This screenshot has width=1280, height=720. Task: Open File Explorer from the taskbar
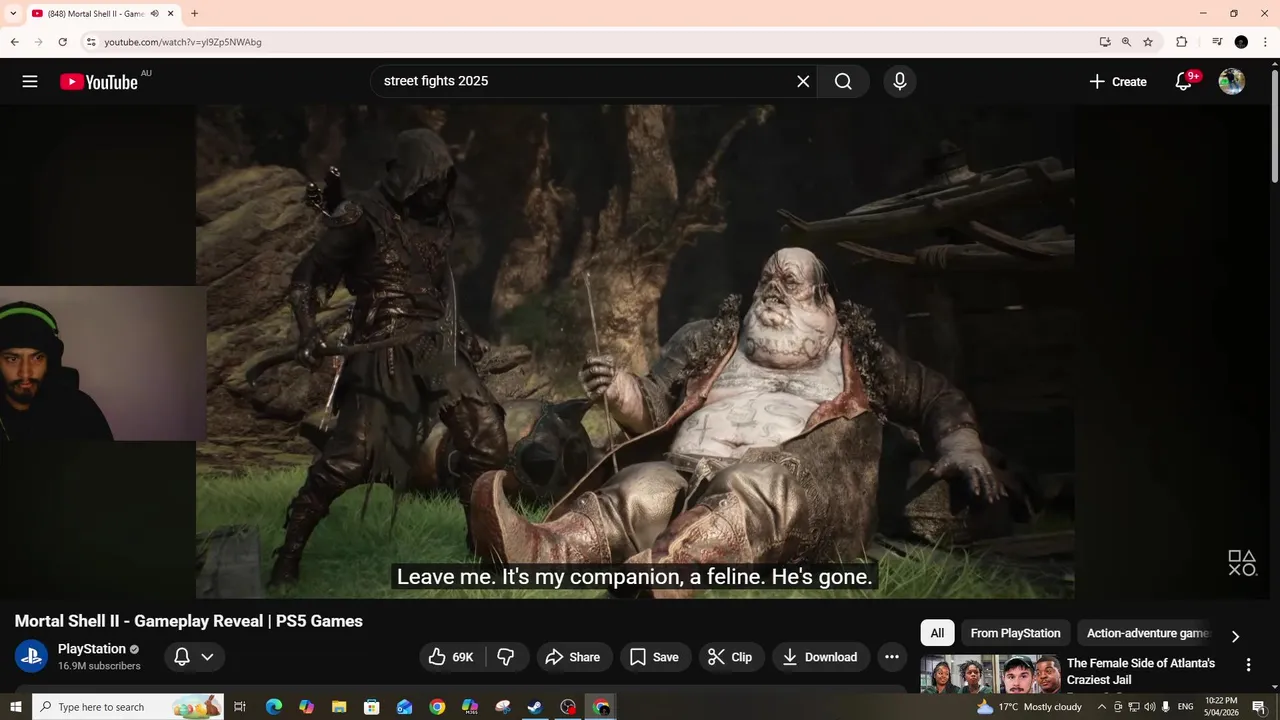(x=339, y=707)
